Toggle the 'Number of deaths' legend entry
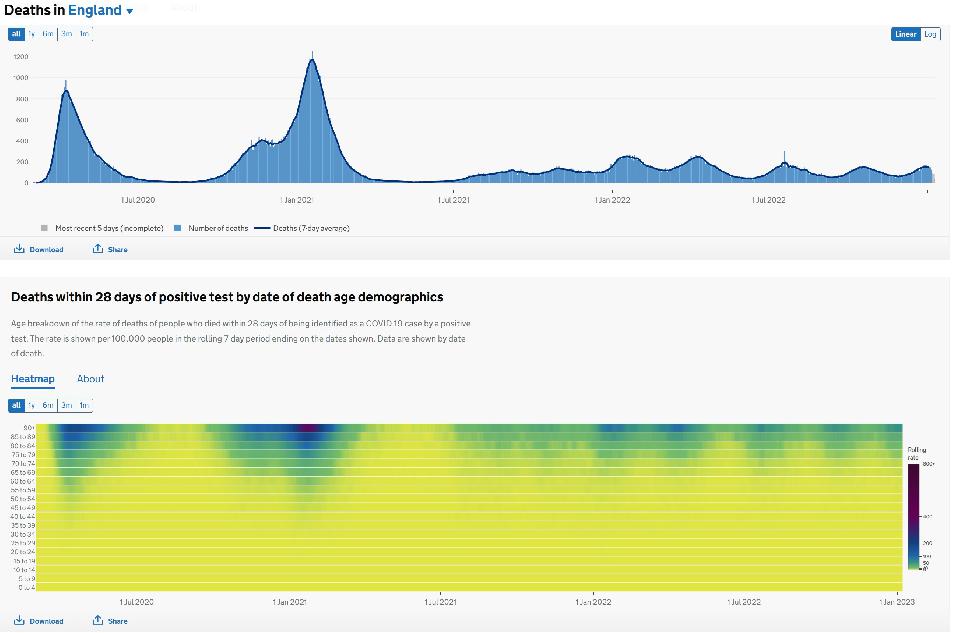Image resolution: width=960 pixels, height=633 pixels. pos(211,228)
